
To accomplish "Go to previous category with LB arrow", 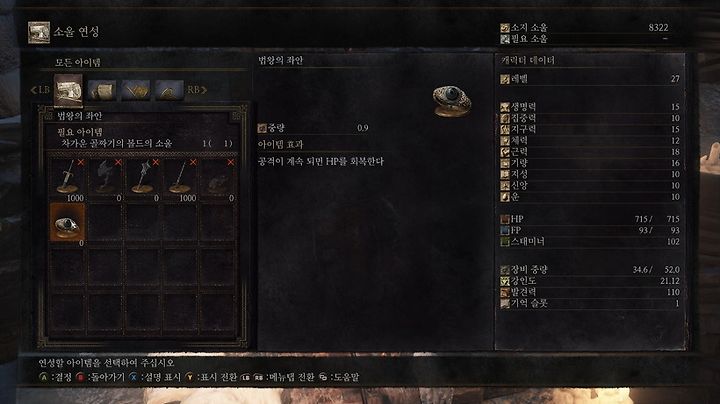I will pos(39,90).
